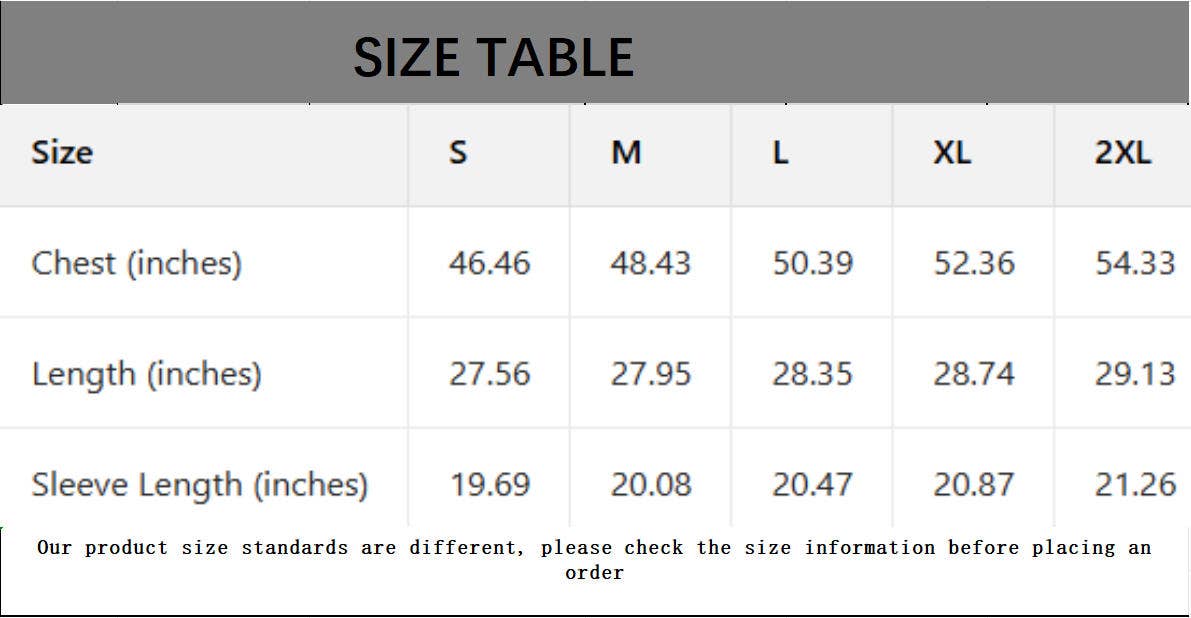Viewport: 1191px width, 618px height.
Task: Click the Sleeve Length (inches) row label
Action: 200,485
